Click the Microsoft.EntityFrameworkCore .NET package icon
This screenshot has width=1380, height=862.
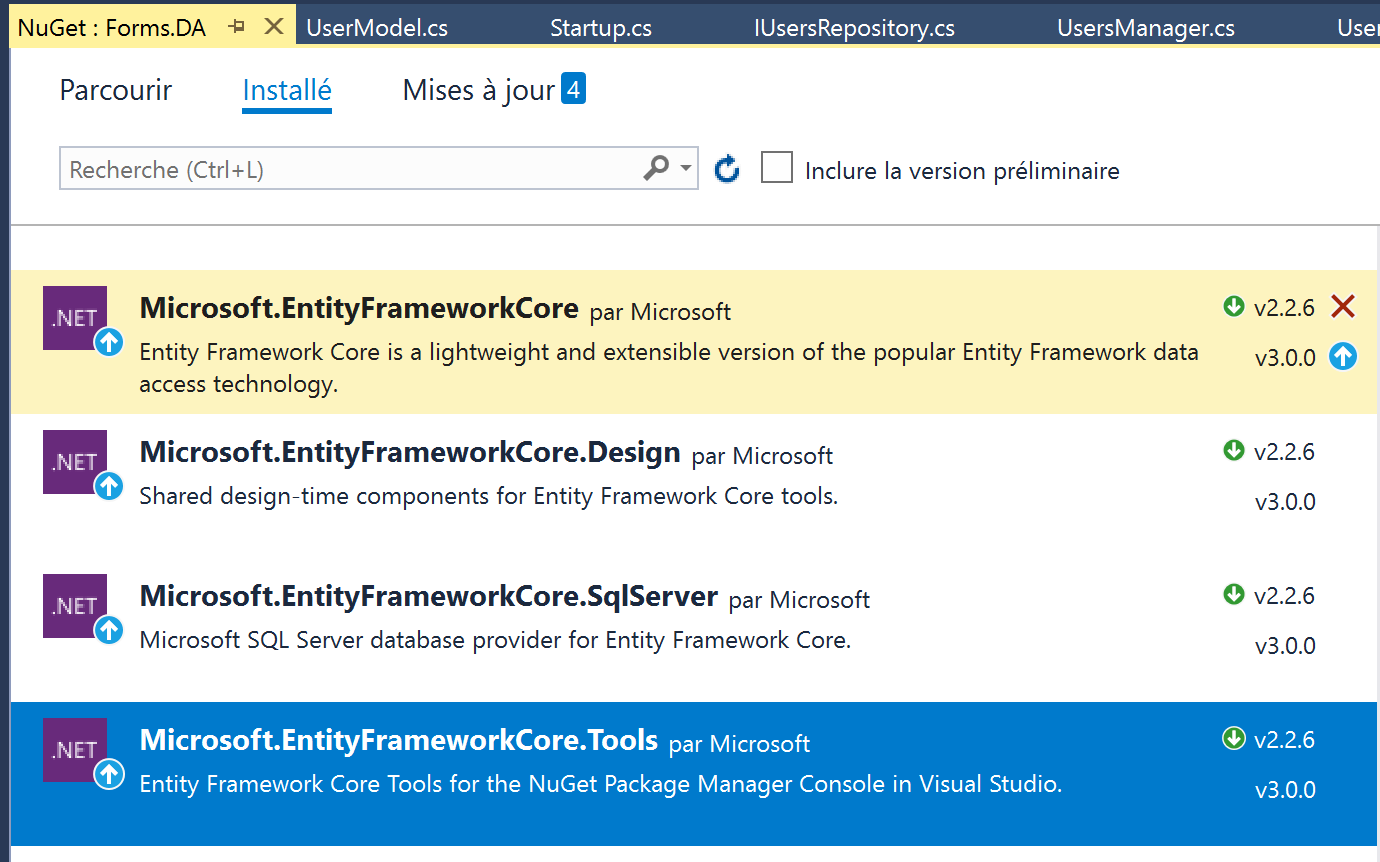click(x=75, y=318)
